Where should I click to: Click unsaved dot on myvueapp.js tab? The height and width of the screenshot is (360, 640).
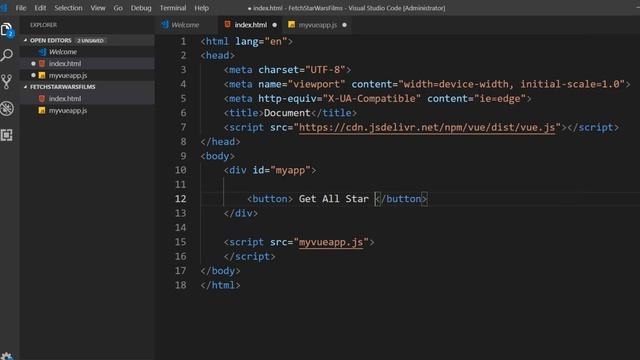344,25
